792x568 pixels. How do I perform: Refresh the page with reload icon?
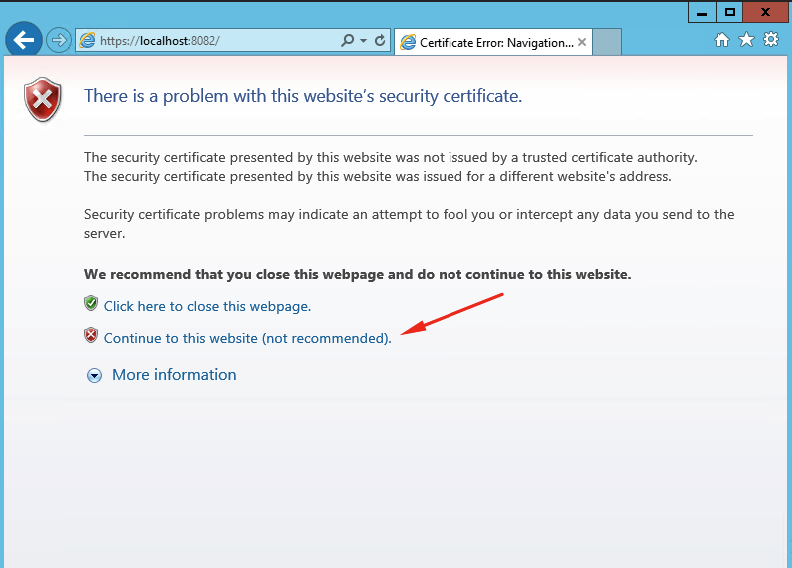tap(380, 40)
